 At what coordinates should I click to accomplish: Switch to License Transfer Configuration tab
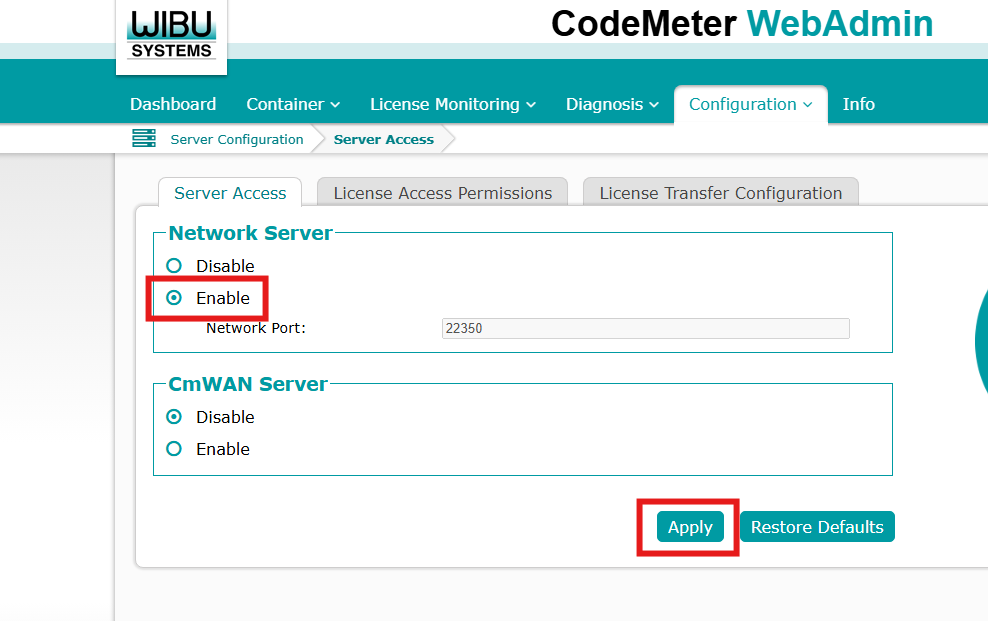click(720, 193)
